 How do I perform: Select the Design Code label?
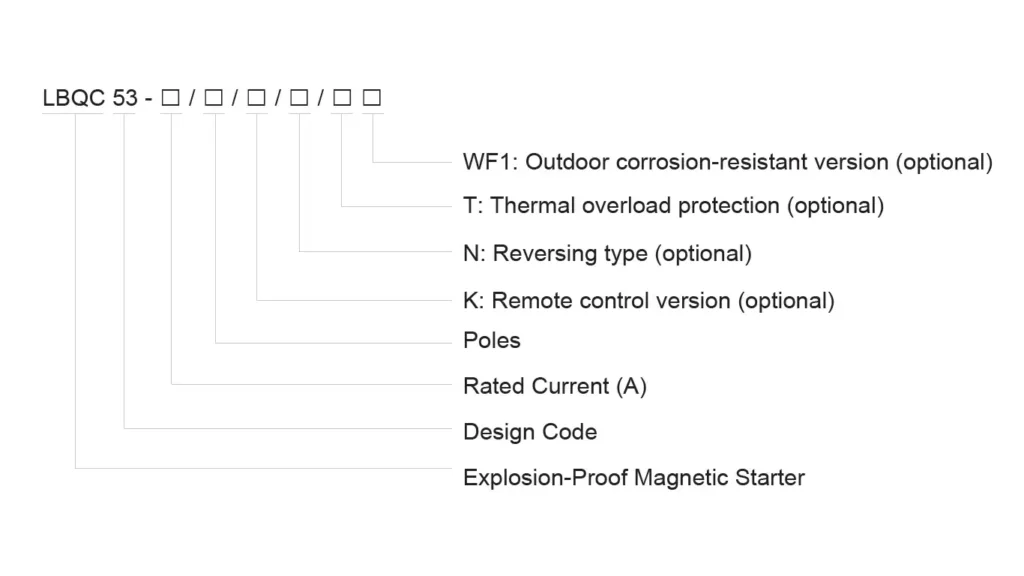click(x=529, y=432)
